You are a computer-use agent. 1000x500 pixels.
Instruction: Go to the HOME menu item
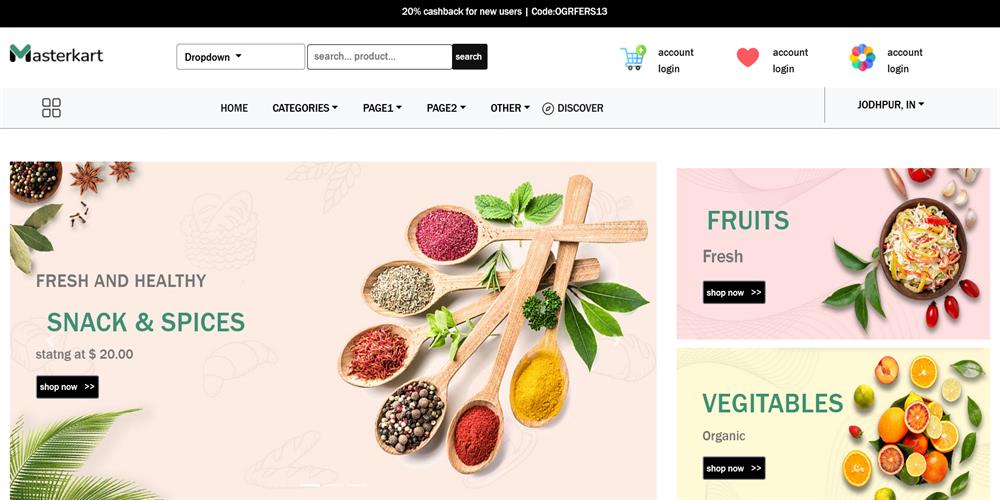coord(234,108)
